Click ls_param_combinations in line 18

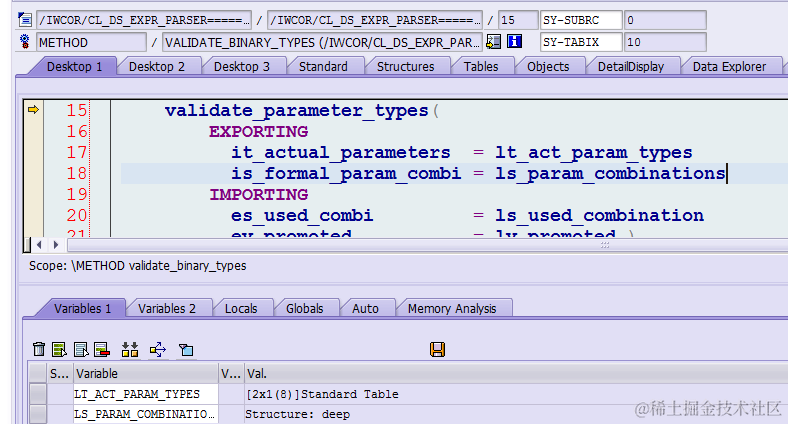click(x=610, y=174)
